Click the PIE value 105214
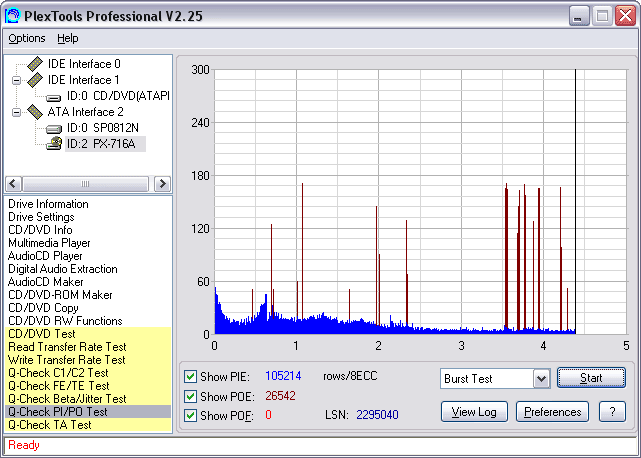The width and height of the screenshot is (641, 458). 283,375
